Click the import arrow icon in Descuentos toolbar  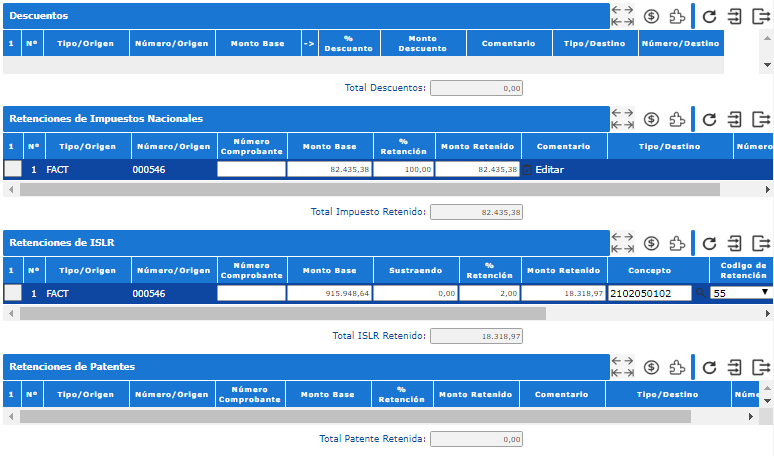coord(735,17)
